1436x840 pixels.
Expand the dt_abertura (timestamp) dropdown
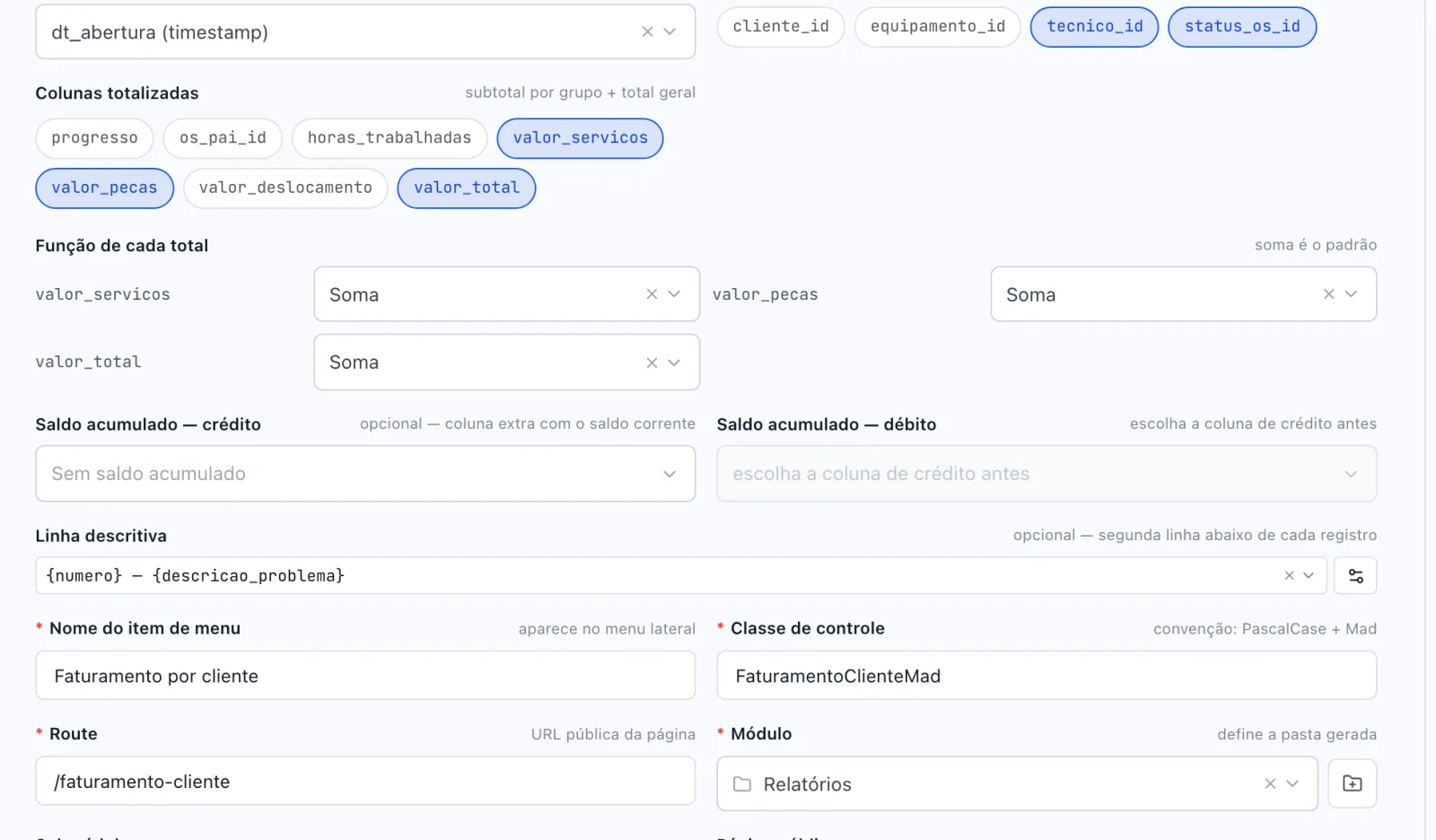670,31
